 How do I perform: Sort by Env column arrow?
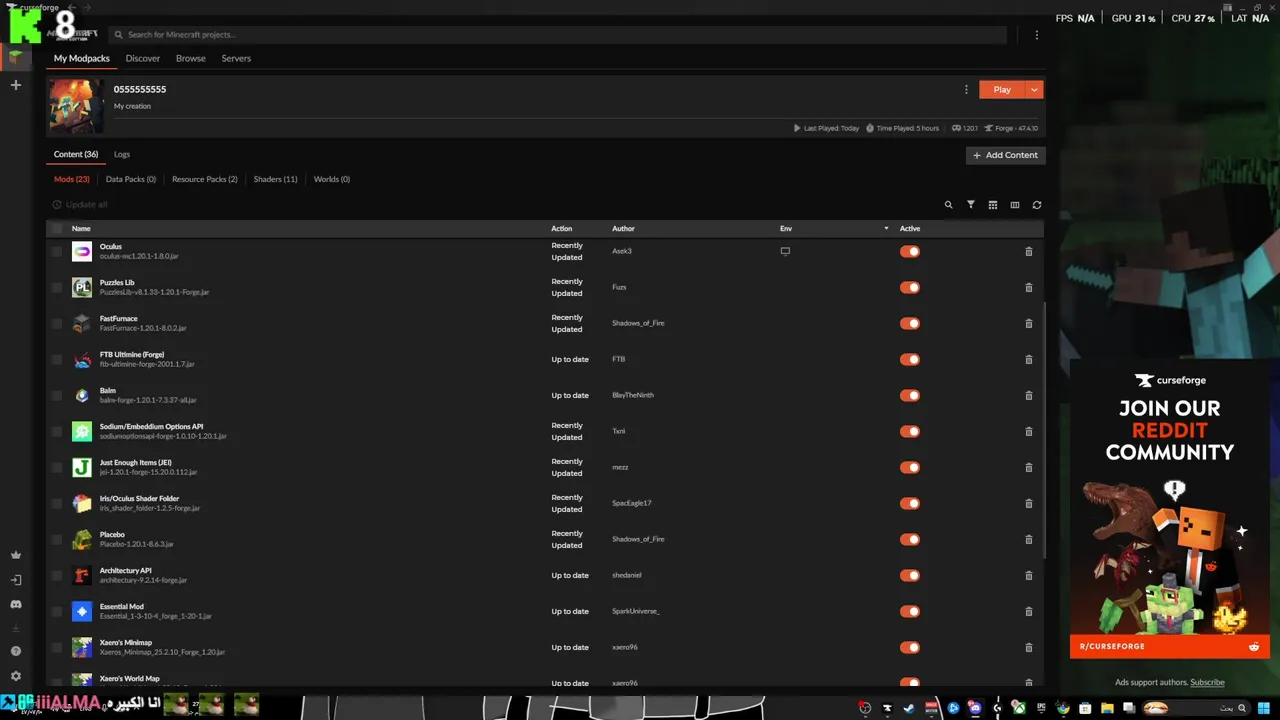coord(886,229)
